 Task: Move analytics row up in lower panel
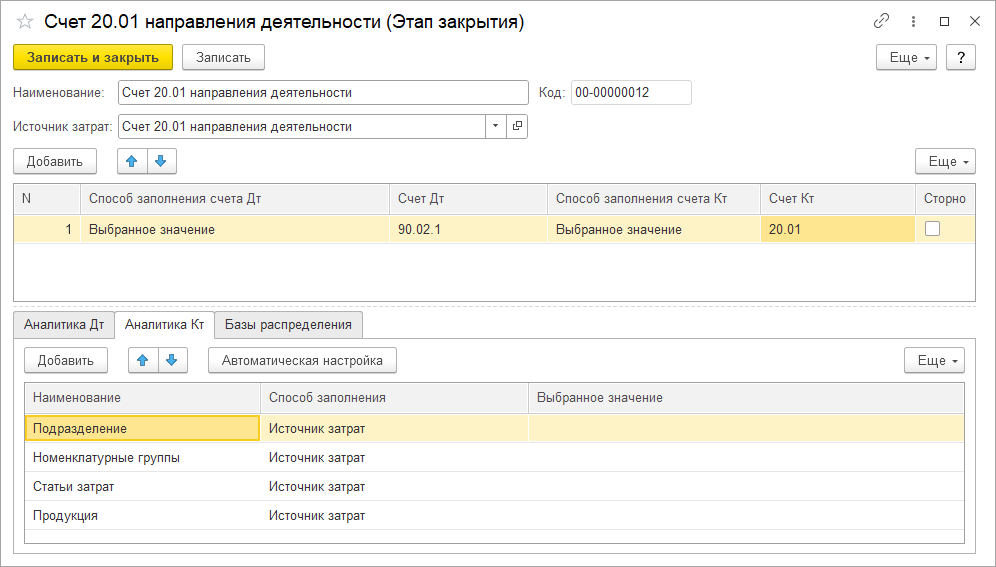pos(143,361)
